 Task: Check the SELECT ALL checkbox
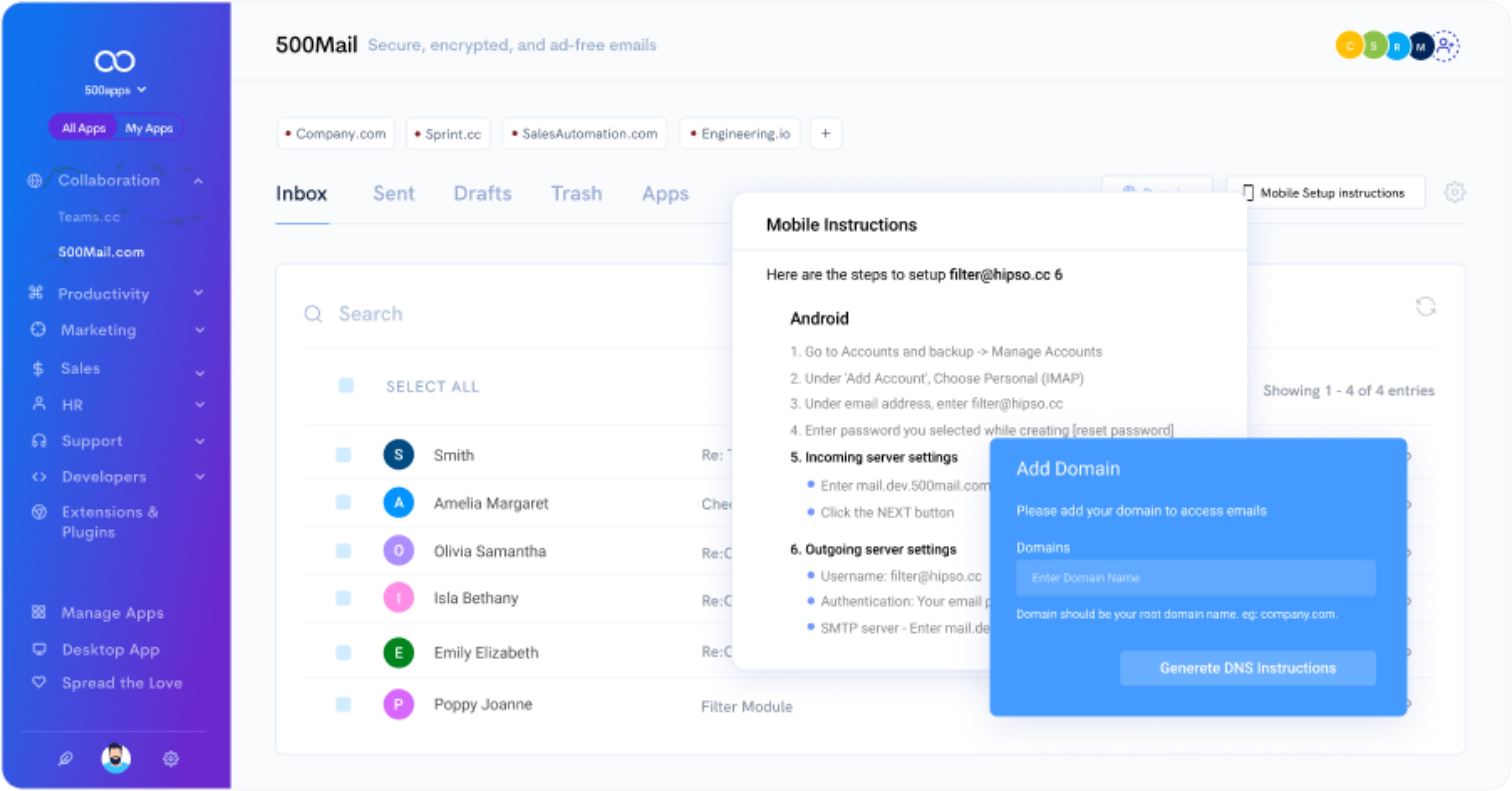pyautogui.click(x=346, y=386)
